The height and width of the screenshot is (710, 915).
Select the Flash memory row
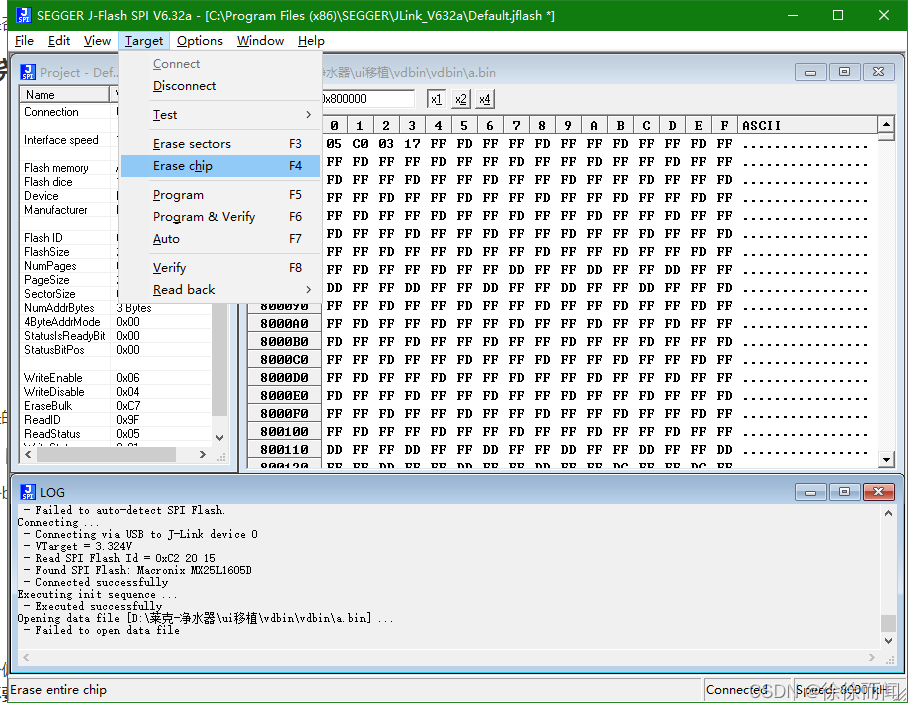[69, 168]
